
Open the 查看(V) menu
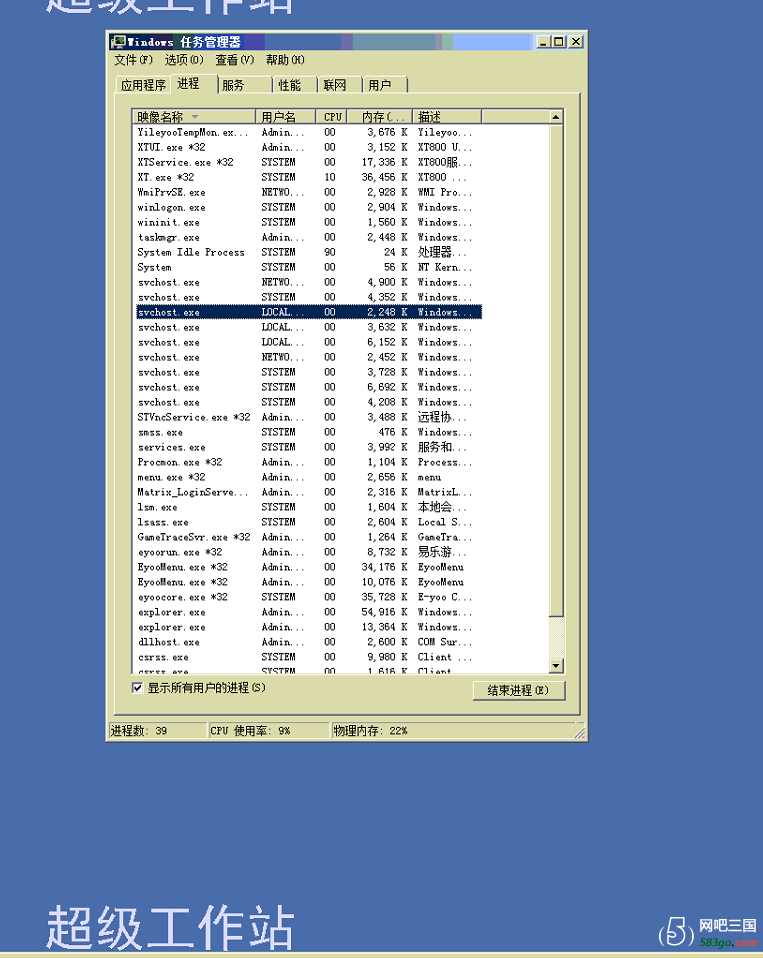coord(235,60)
